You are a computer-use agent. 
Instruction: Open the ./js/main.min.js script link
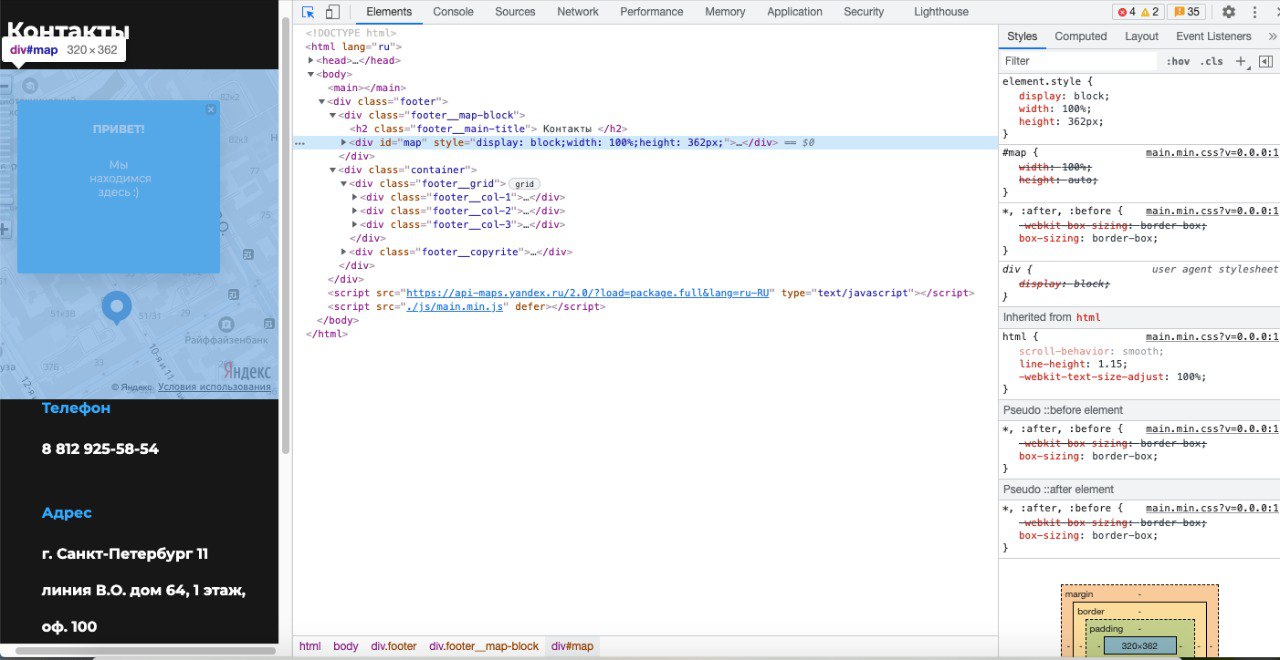tap(456, 307)
